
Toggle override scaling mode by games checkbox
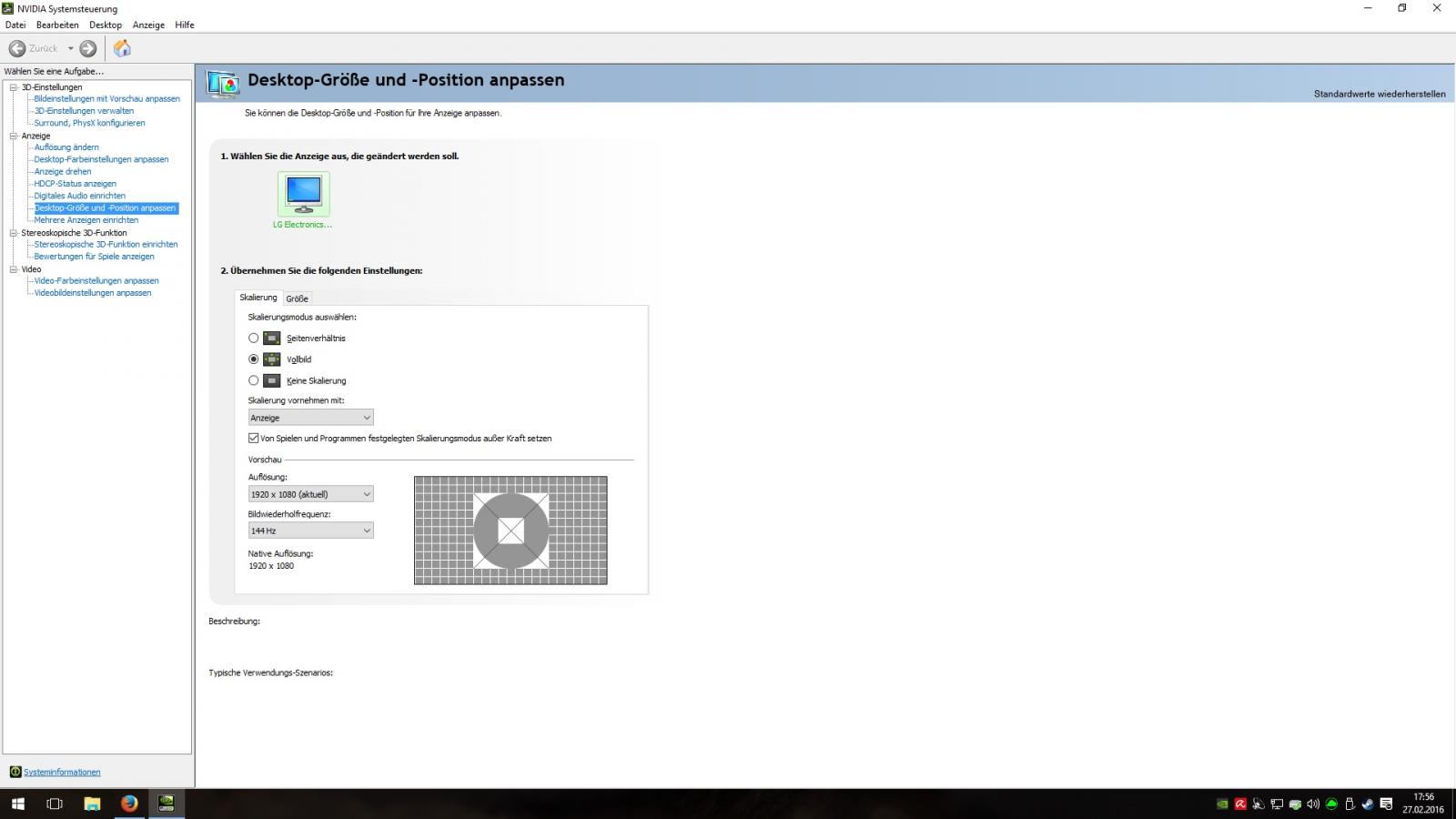pyautogui.click(x=254, y=438)
